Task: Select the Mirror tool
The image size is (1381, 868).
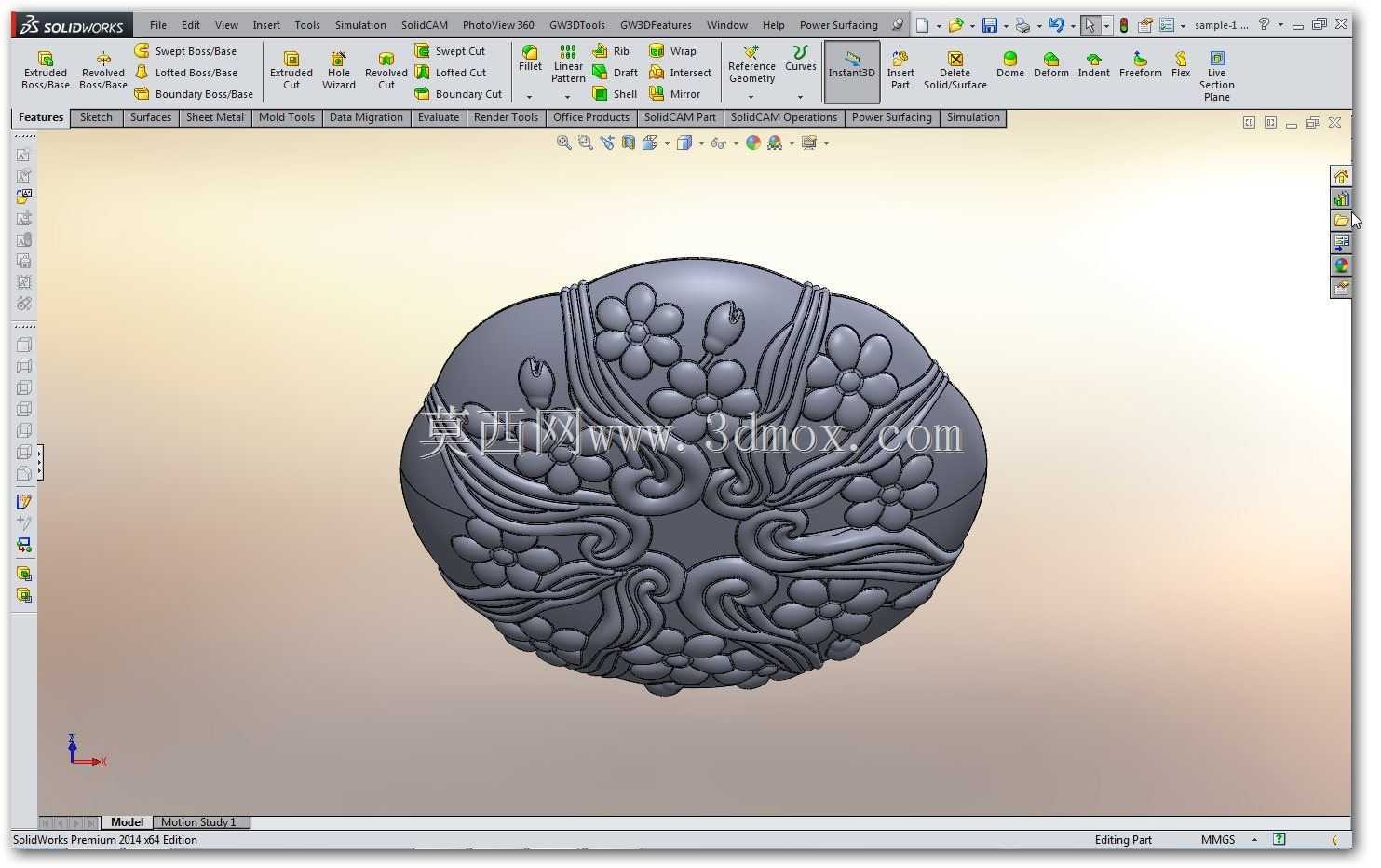Action: pyautogui.click(x=675, y=93)
